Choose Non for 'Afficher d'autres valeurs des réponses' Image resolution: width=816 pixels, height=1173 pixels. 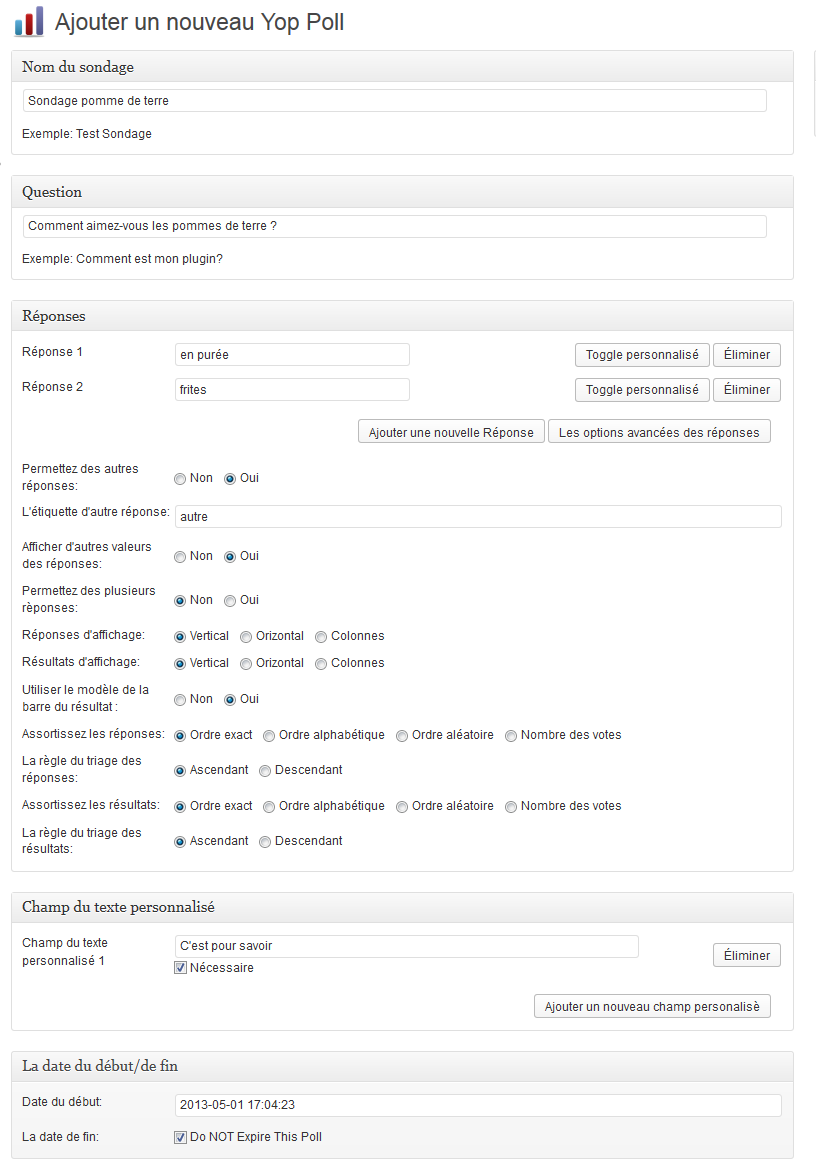pyautogui.click(x=180, y=557)
